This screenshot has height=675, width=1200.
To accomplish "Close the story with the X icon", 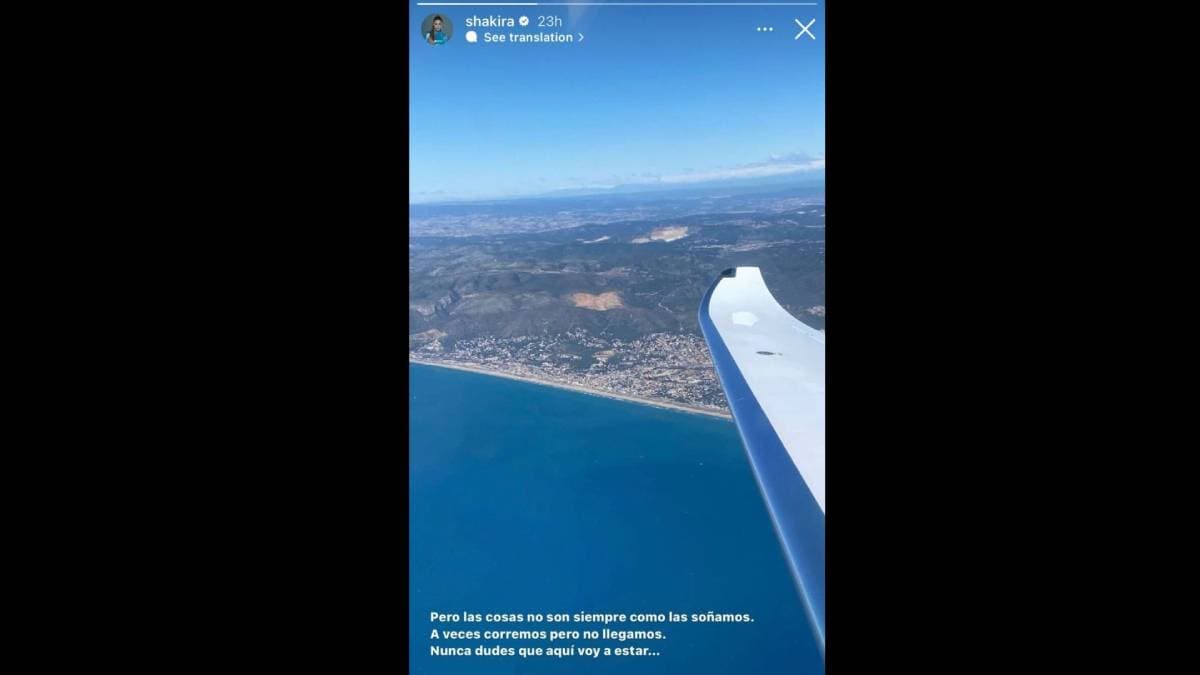I will [805, 29].
